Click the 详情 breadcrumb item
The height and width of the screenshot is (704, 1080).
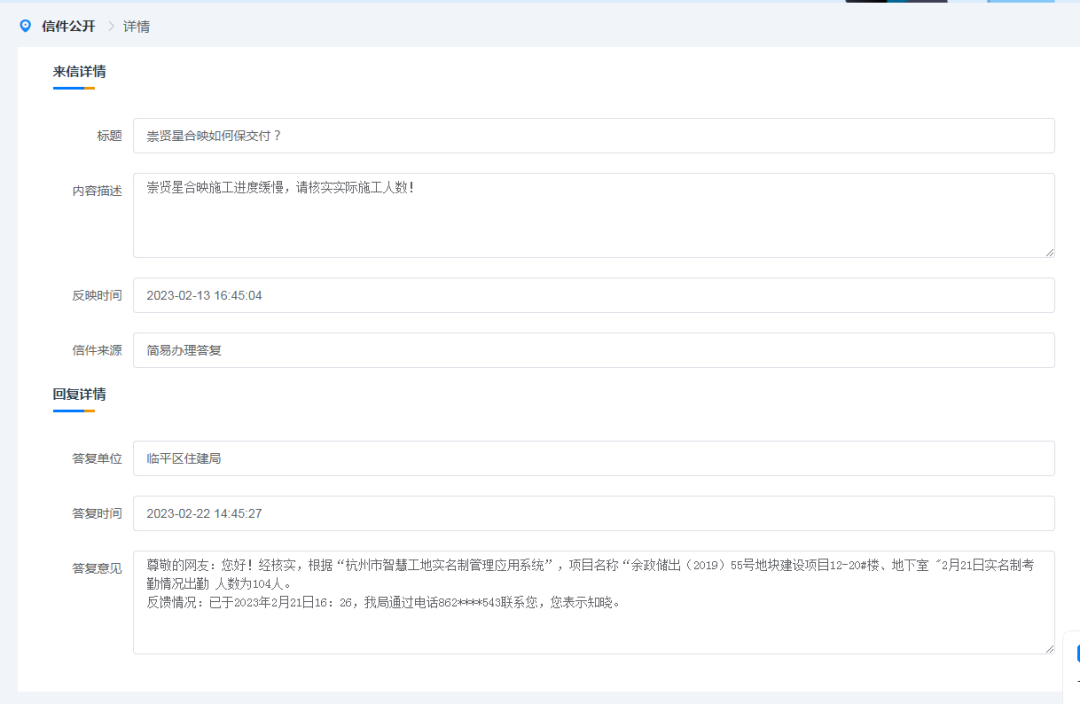click(x=136, y=26)
